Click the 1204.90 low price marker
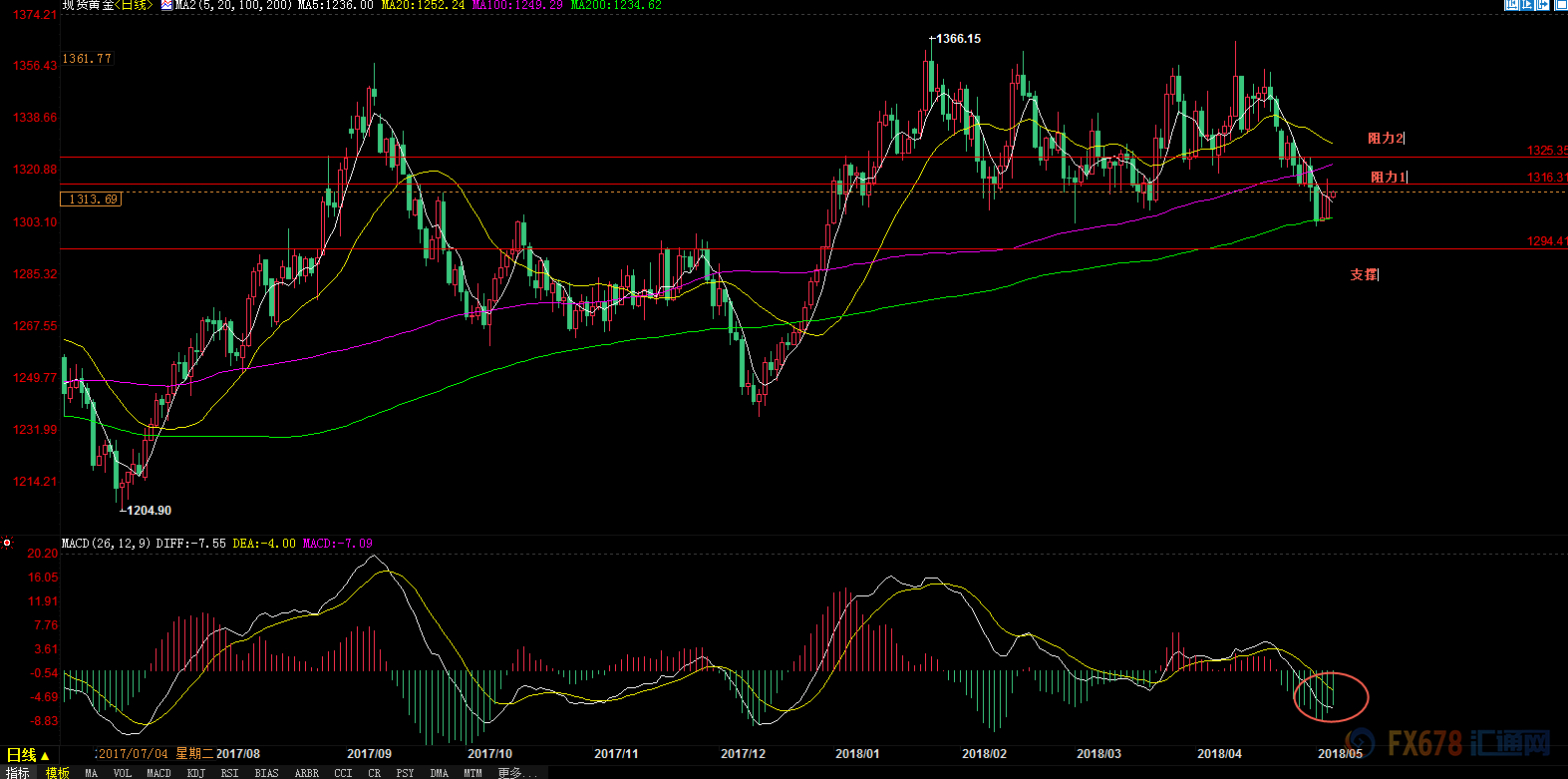1568x779 pixels. coord(149,511)
